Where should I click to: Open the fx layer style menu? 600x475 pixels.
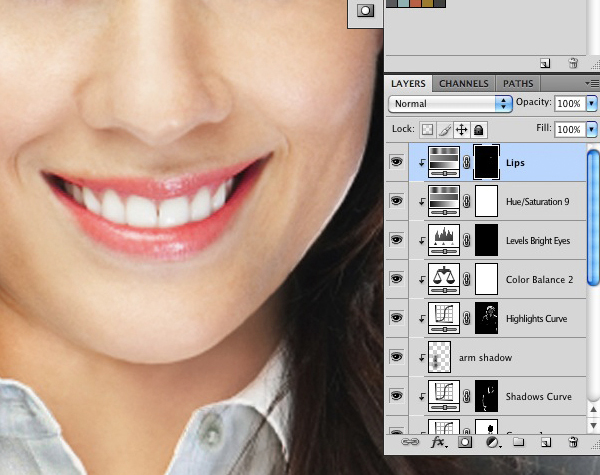pos(437,441)
